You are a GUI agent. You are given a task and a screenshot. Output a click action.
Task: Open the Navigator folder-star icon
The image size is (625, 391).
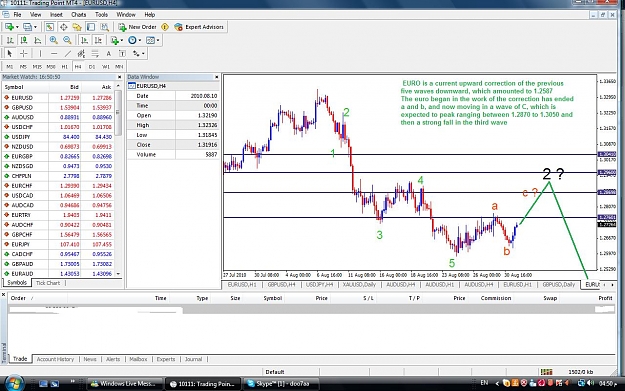[x=77, y=27]
